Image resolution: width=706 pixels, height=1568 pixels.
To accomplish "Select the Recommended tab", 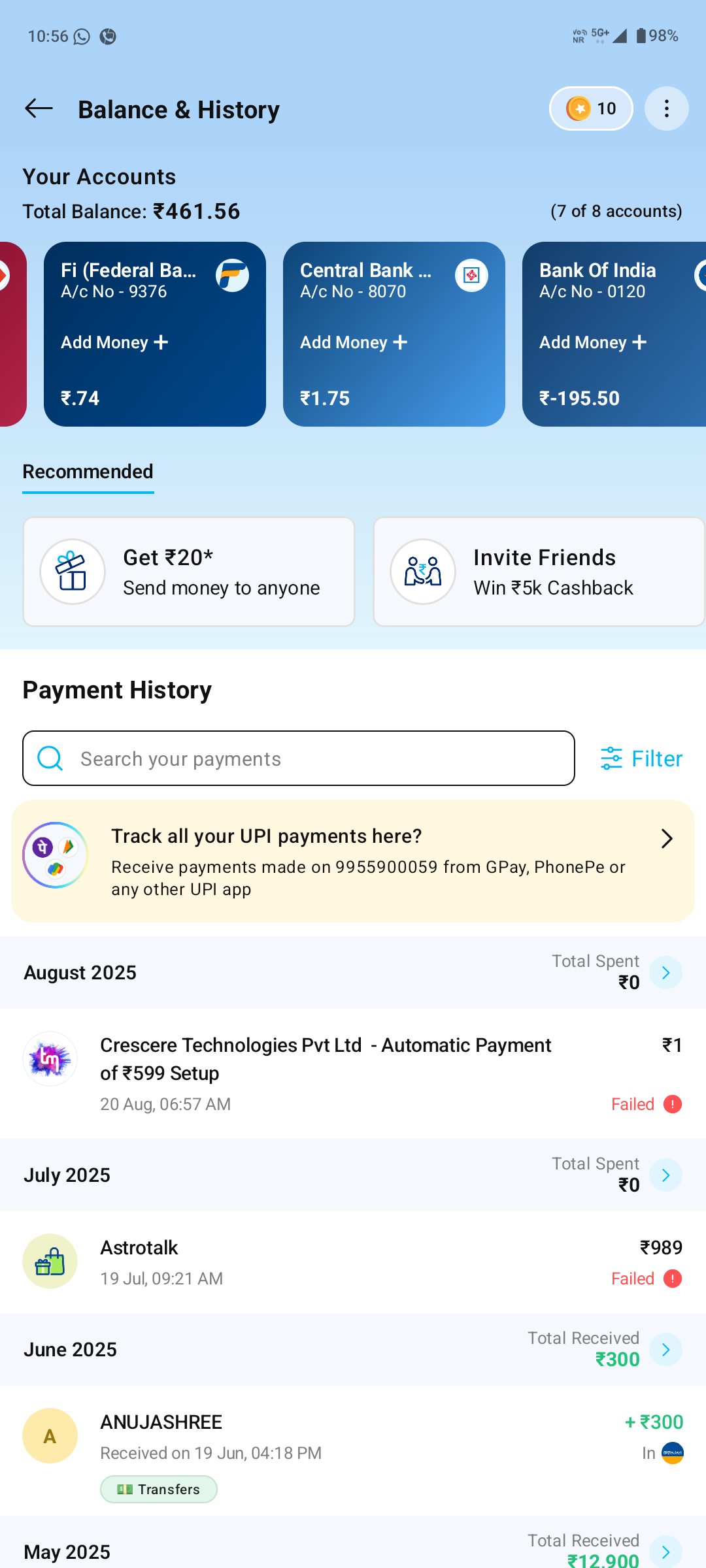I will coord(88,472).
